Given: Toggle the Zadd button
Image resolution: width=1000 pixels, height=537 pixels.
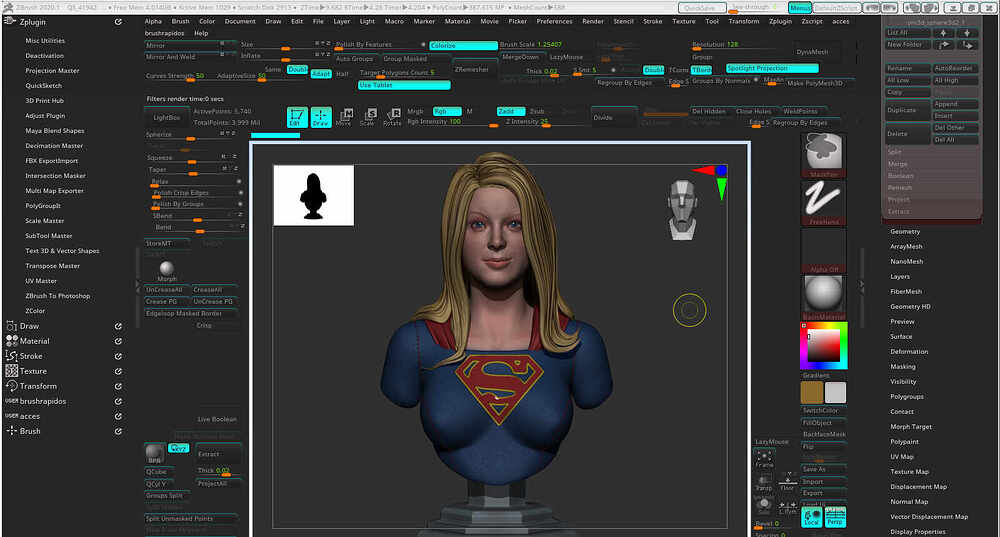Looking at the screenshot, I should pyautogui.click(x=511, y=111).
